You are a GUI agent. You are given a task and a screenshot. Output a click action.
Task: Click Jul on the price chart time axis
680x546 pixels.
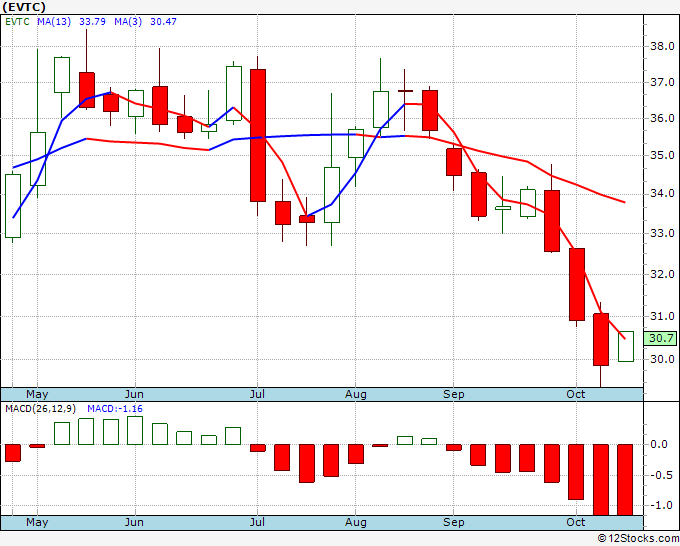pos(257,394)
